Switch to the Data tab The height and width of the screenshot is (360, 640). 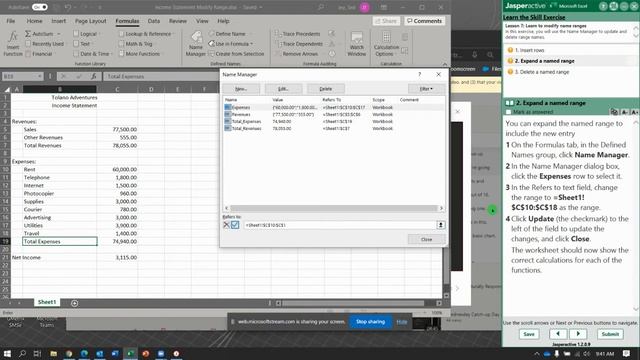[x=154, y=21]
